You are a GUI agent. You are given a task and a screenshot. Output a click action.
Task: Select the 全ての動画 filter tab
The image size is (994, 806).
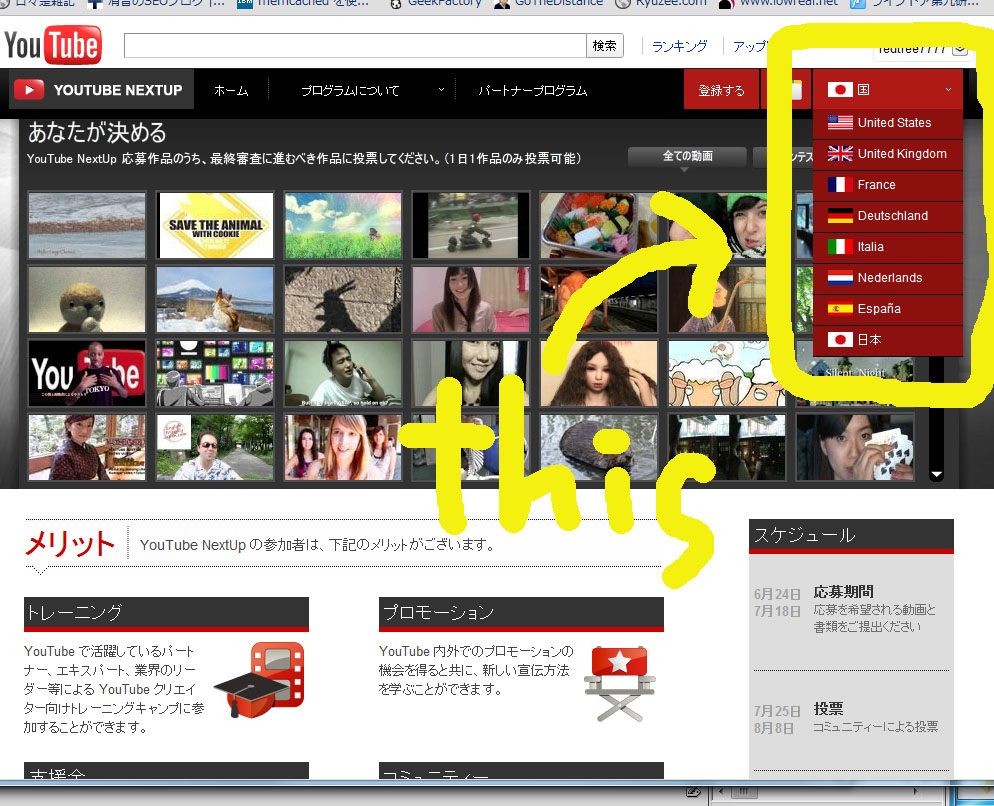tap(687, 156)
